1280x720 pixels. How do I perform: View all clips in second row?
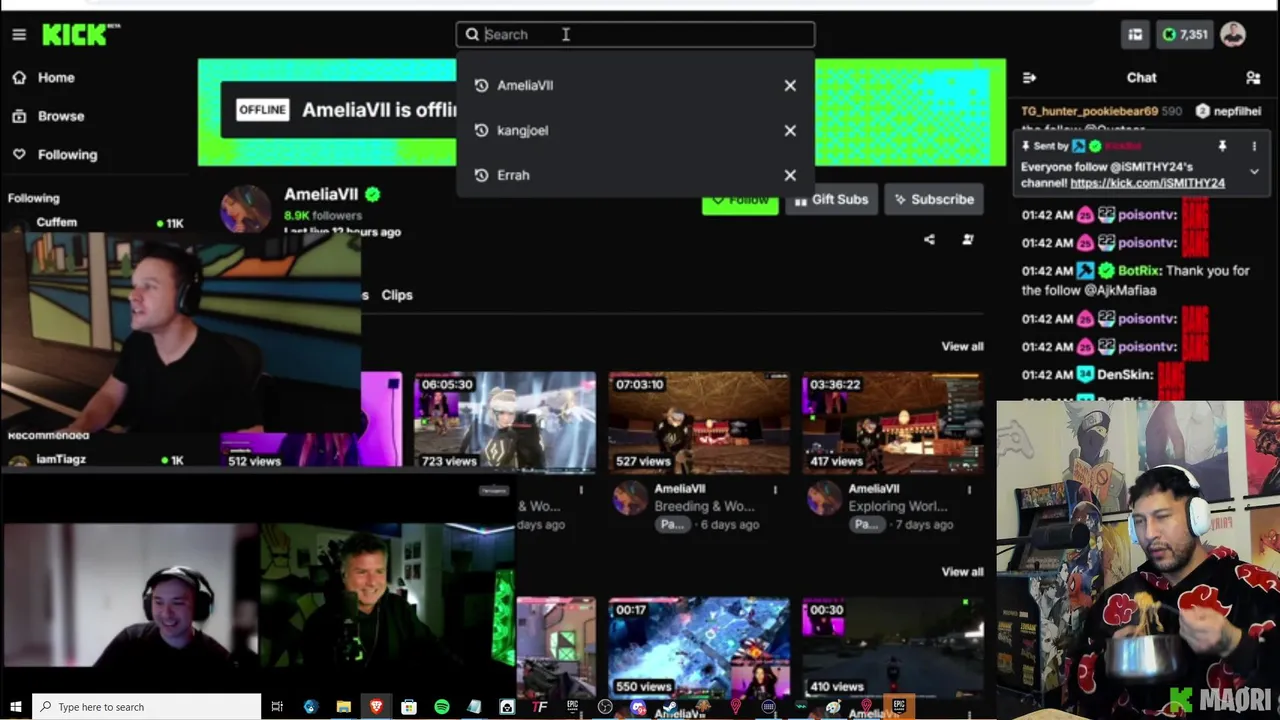[x=962, y=572]
